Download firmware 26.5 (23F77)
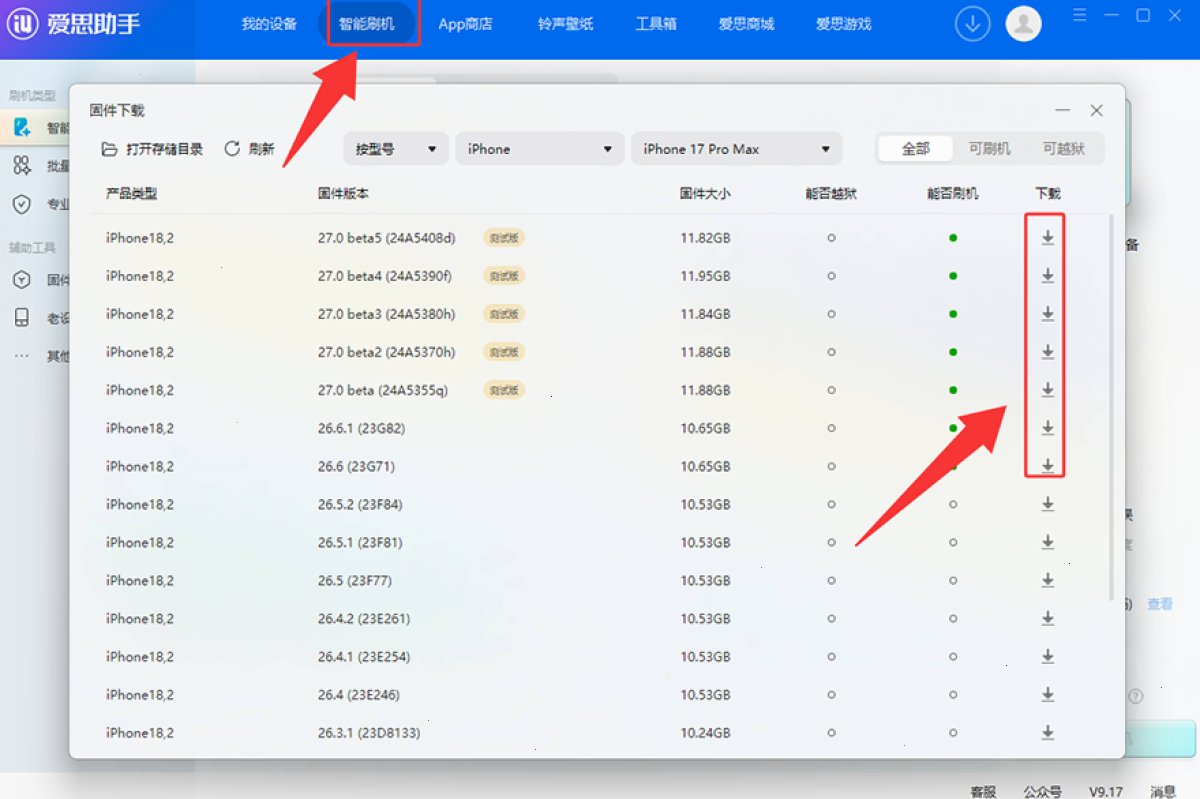The width and height of the screenshot is (1200, 799). click(1047, 580)
